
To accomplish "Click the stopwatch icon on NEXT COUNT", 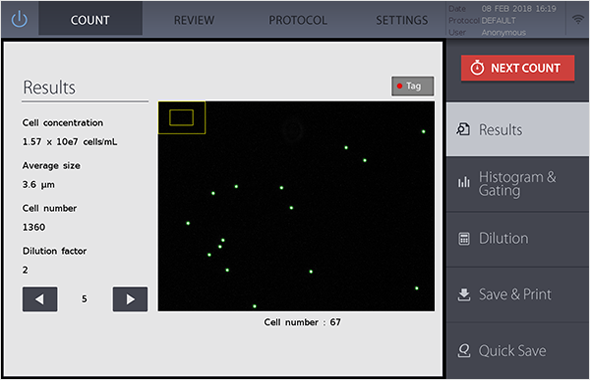I will tap(477, 68).
